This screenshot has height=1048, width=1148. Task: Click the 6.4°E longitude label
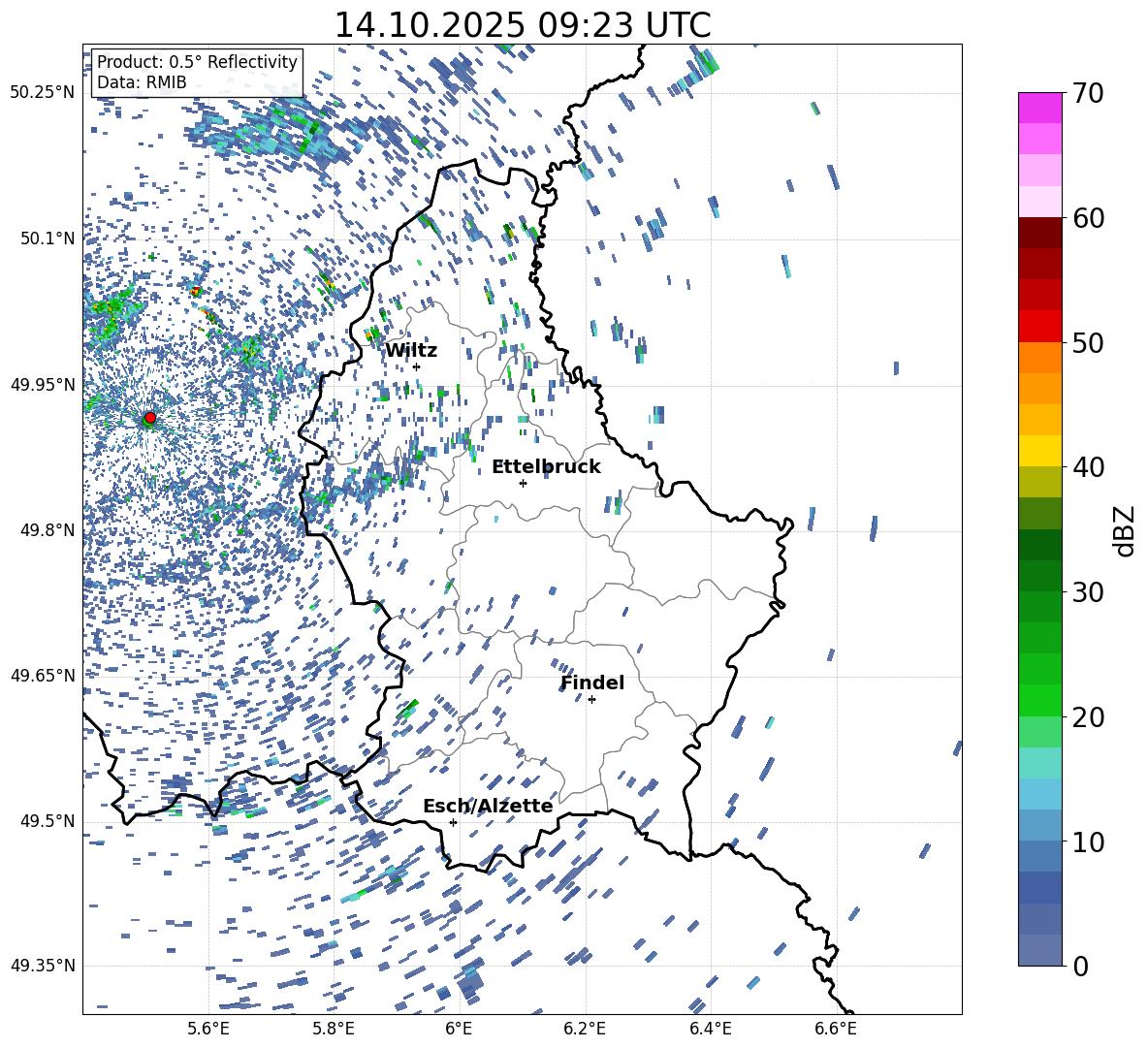coord(710,1029)
